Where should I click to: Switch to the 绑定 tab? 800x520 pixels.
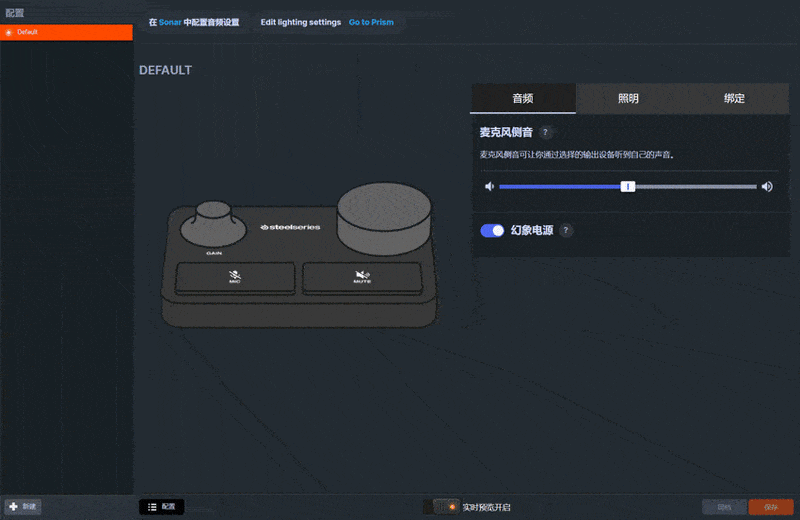pos(734,98)
